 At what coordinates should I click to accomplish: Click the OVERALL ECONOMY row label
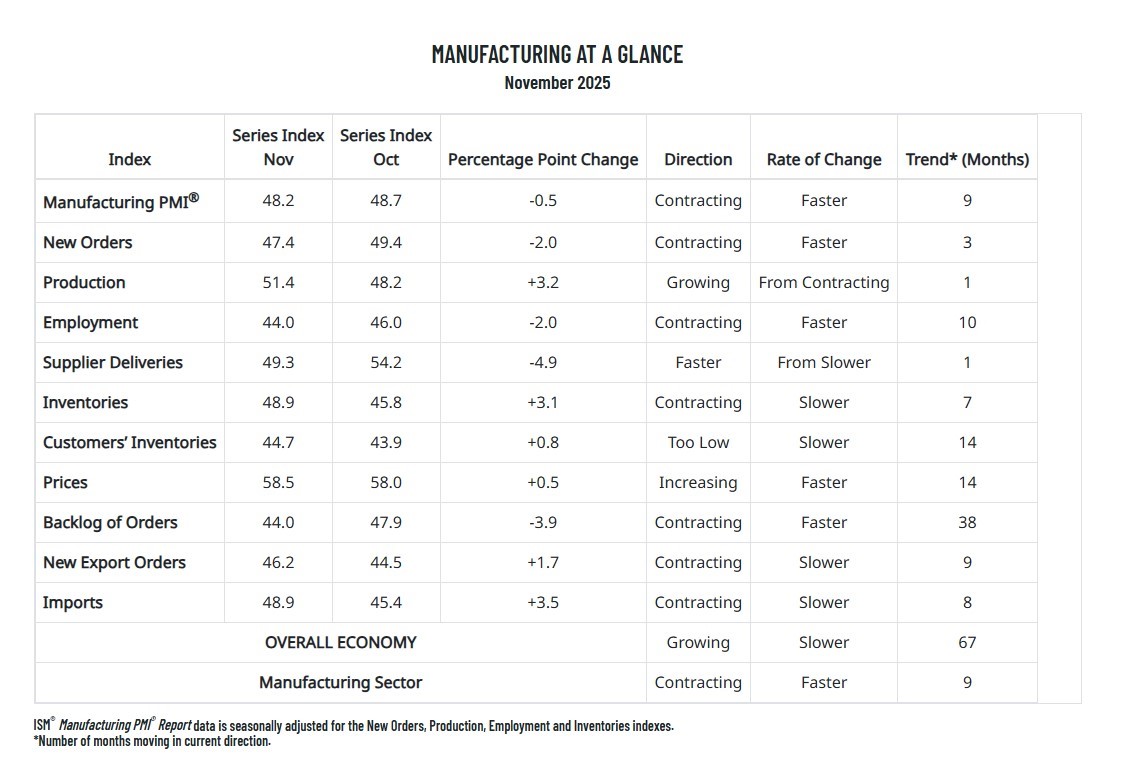340,642
